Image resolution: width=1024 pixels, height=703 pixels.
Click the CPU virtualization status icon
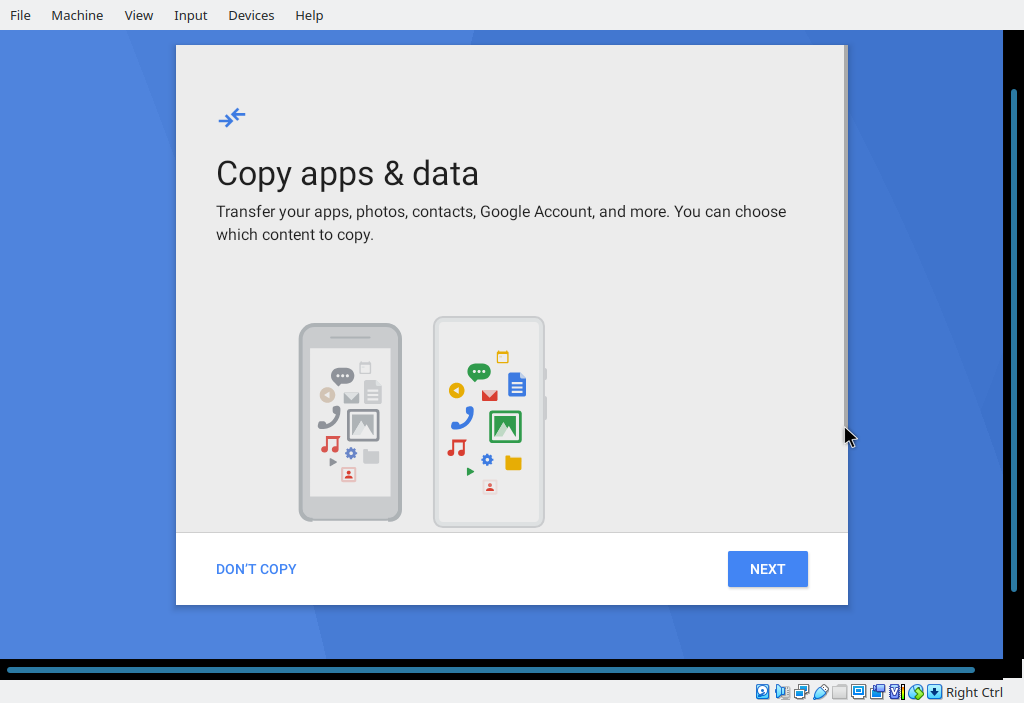pos(897,692)
